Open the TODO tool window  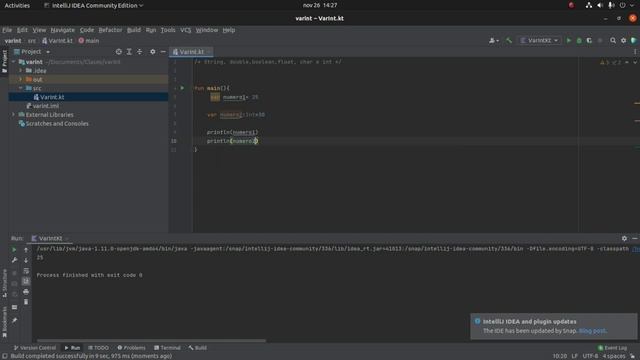coord(98,348)
